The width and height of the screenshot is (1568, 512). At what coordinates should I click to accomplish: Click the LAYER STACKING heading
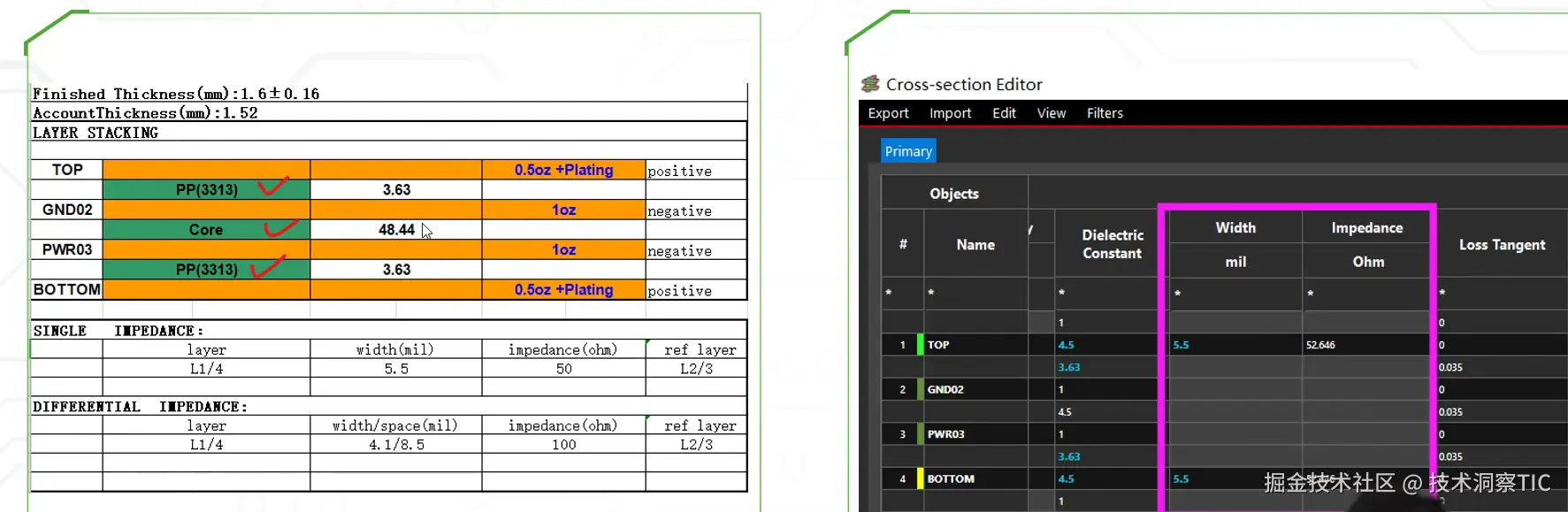(x=96, y=133)
